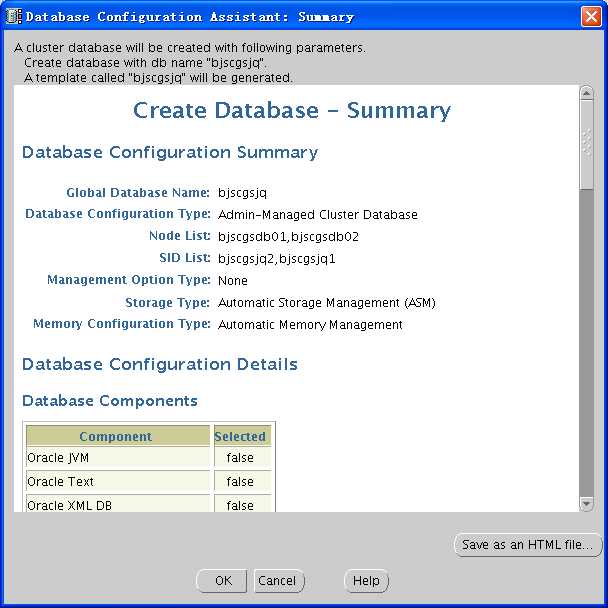608x608 pixels.
Task: Select the Oracle Text row
Action: [x=149, y=482]
